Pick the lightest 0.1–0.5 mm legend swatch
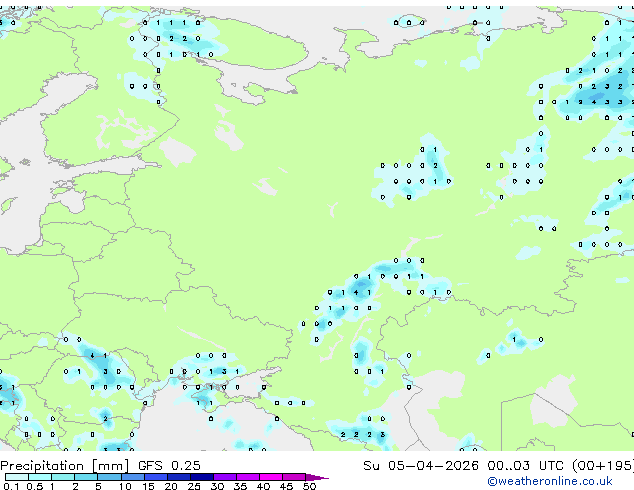Screen dimensions: 634x490 (17, 477)
